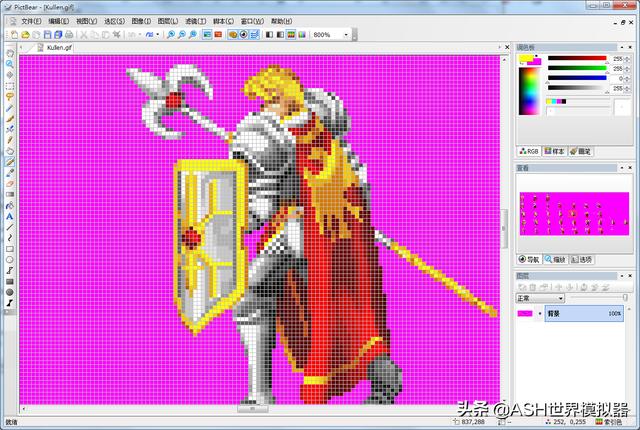The width and height of the screenshot is (640, 430).
Task: Click the zoom in toolbar icon
Action: pyautogui.click(x=171, y=34)
